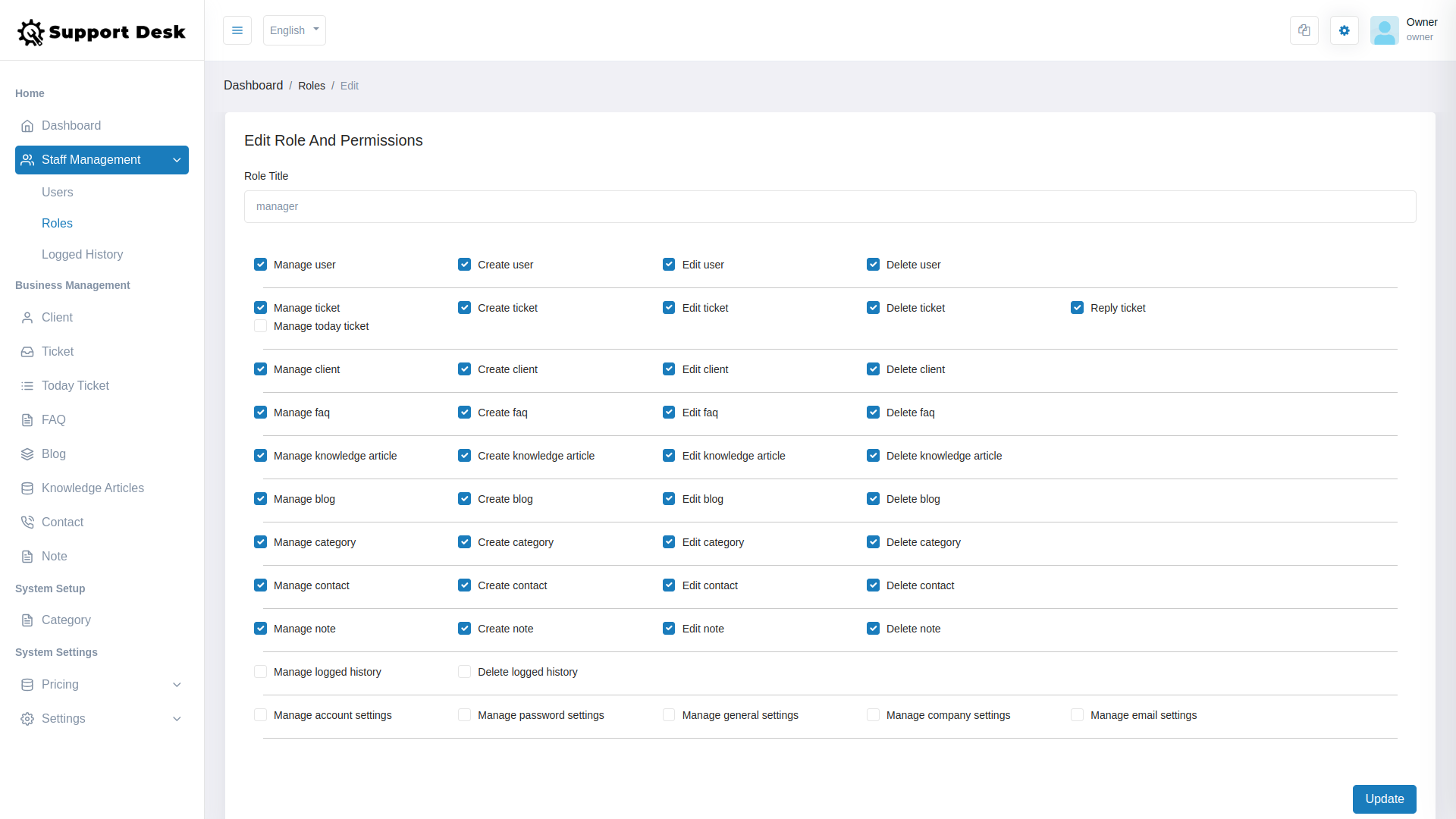
Task: Enable the Manage today ticket permission
Action: point(260,325)
